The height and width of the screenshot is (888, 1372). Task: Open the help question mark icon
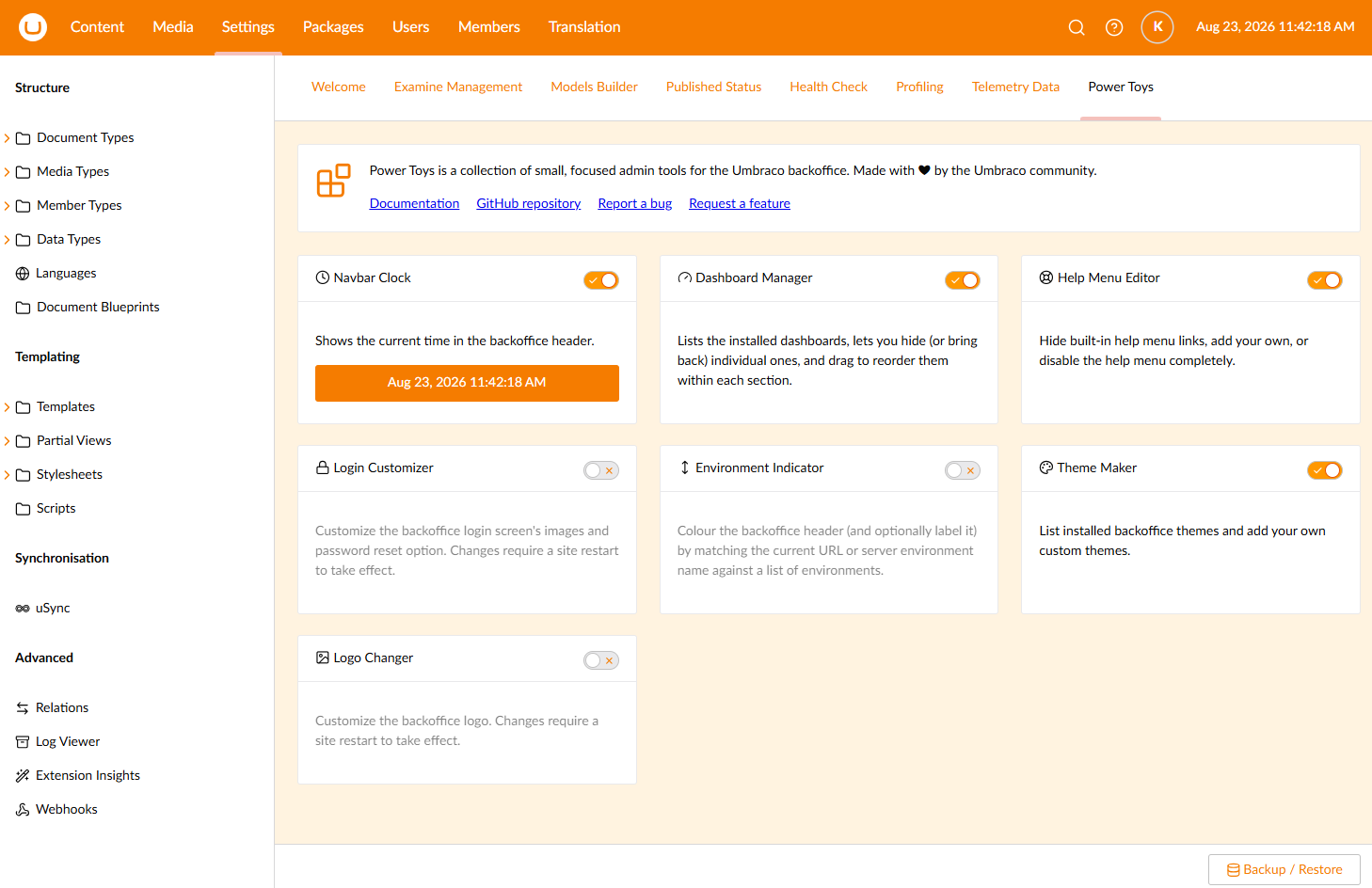(1114, 27)
